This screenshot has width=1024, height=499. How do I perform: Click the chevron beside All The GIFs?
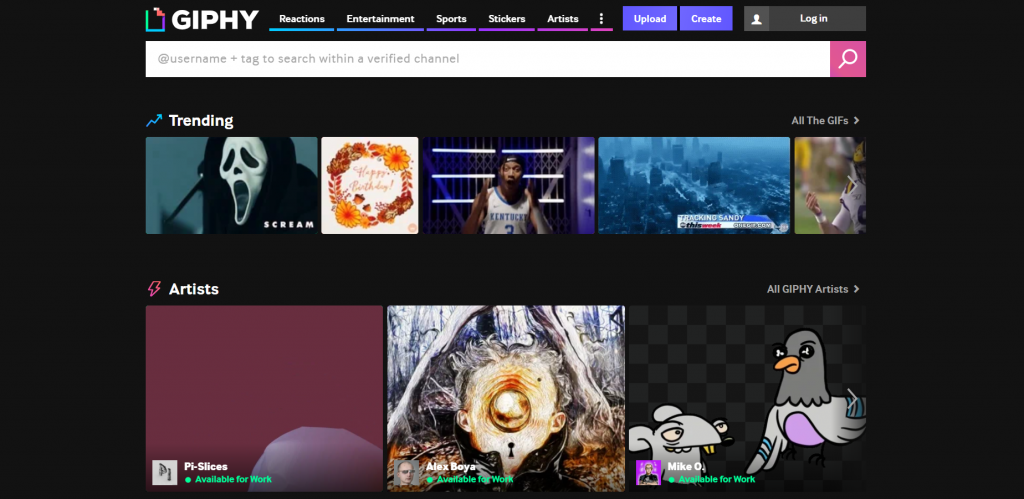[856, 121]
